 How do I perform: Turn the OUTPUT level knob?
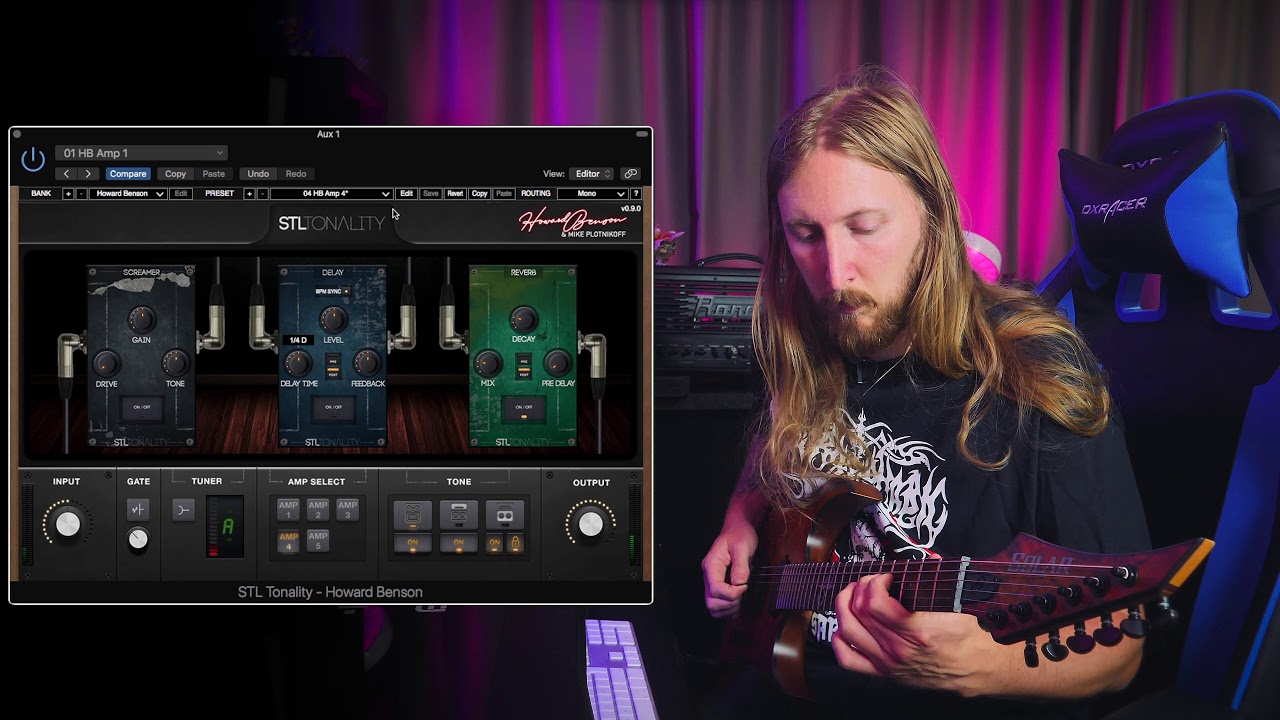589,523
